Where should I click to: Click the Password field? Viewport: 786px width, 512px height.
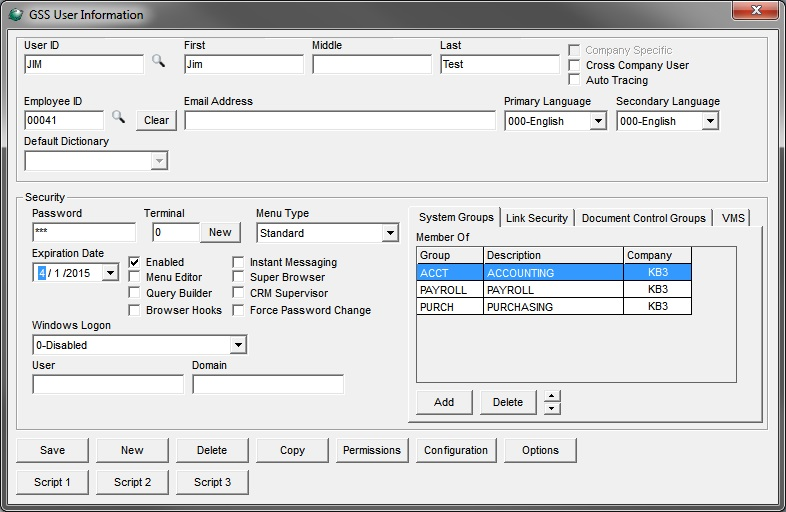coord(84,232)
